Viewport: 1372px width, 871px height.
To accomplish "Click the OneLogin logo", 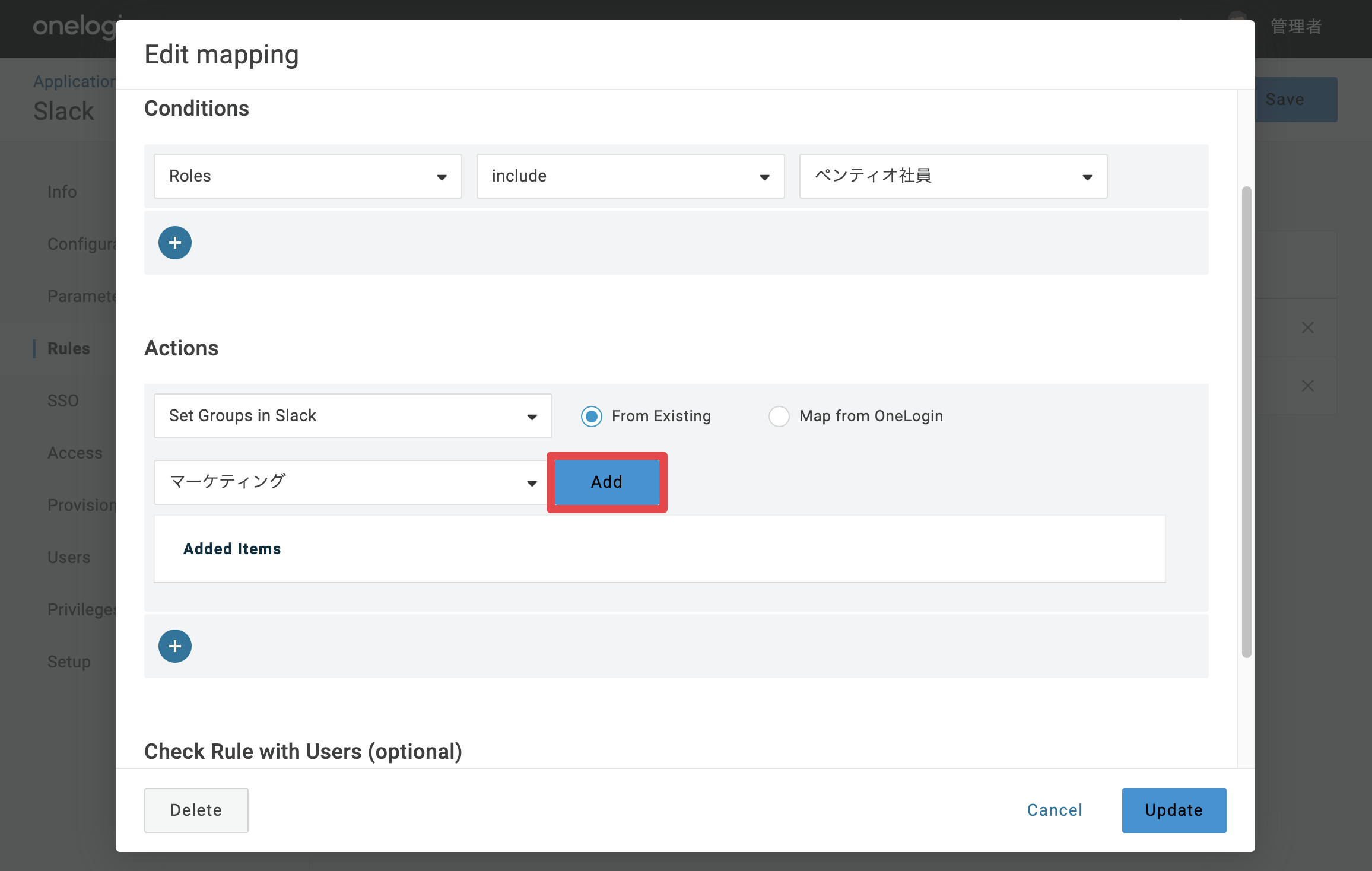I will coord(74,27).
